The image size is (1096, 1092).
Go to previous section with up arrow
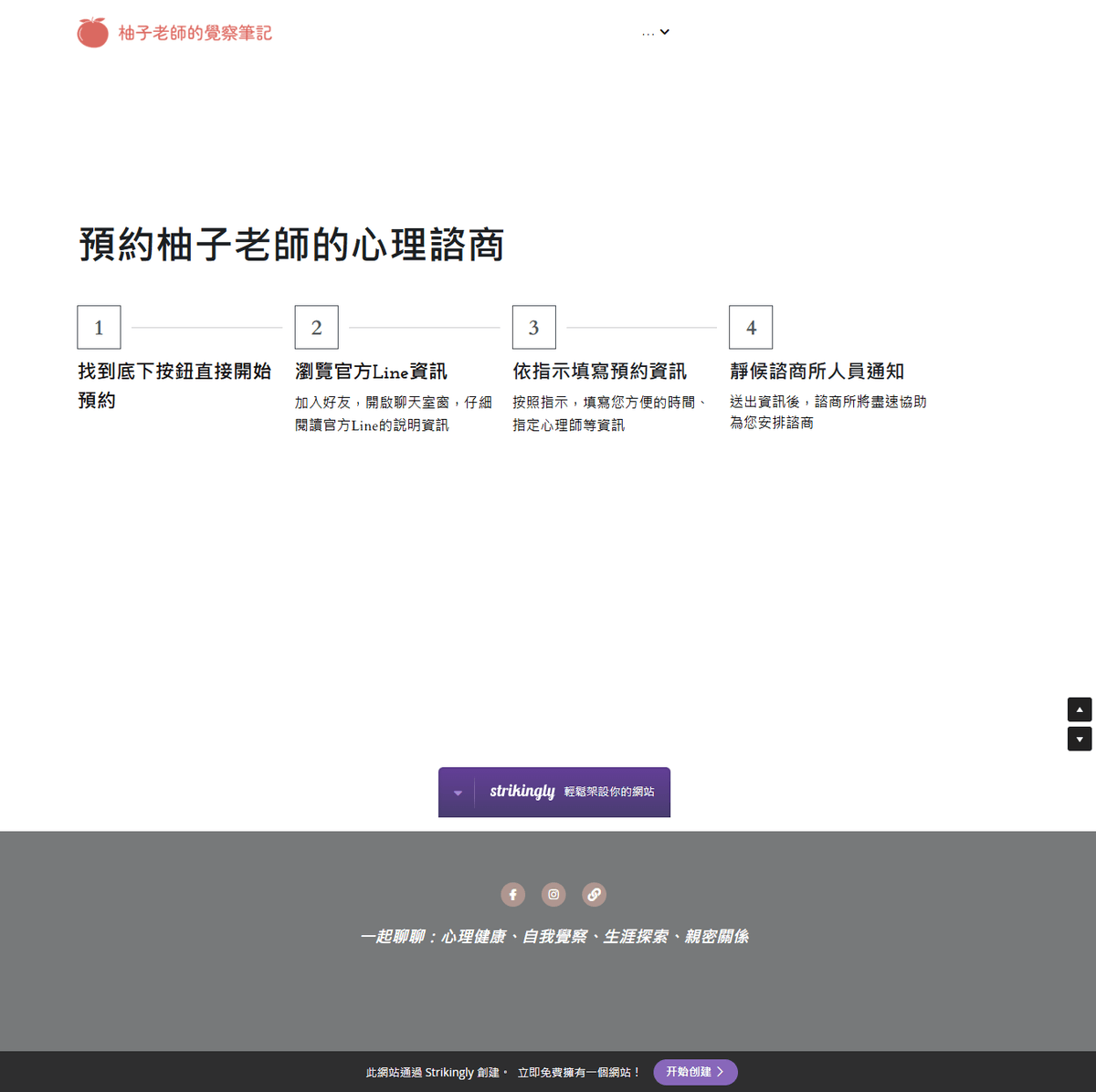pos(1080,709)
